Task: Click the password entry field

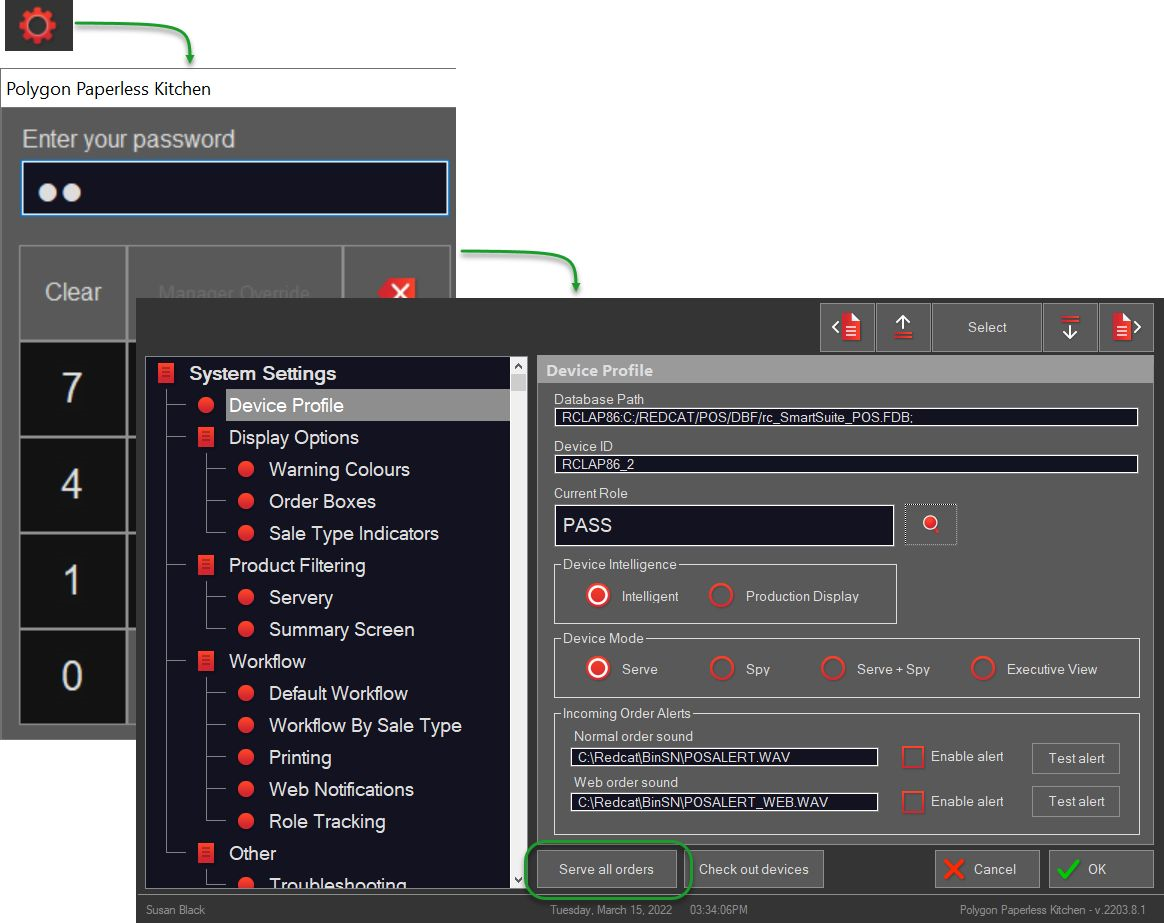Action: click(235, 188)
